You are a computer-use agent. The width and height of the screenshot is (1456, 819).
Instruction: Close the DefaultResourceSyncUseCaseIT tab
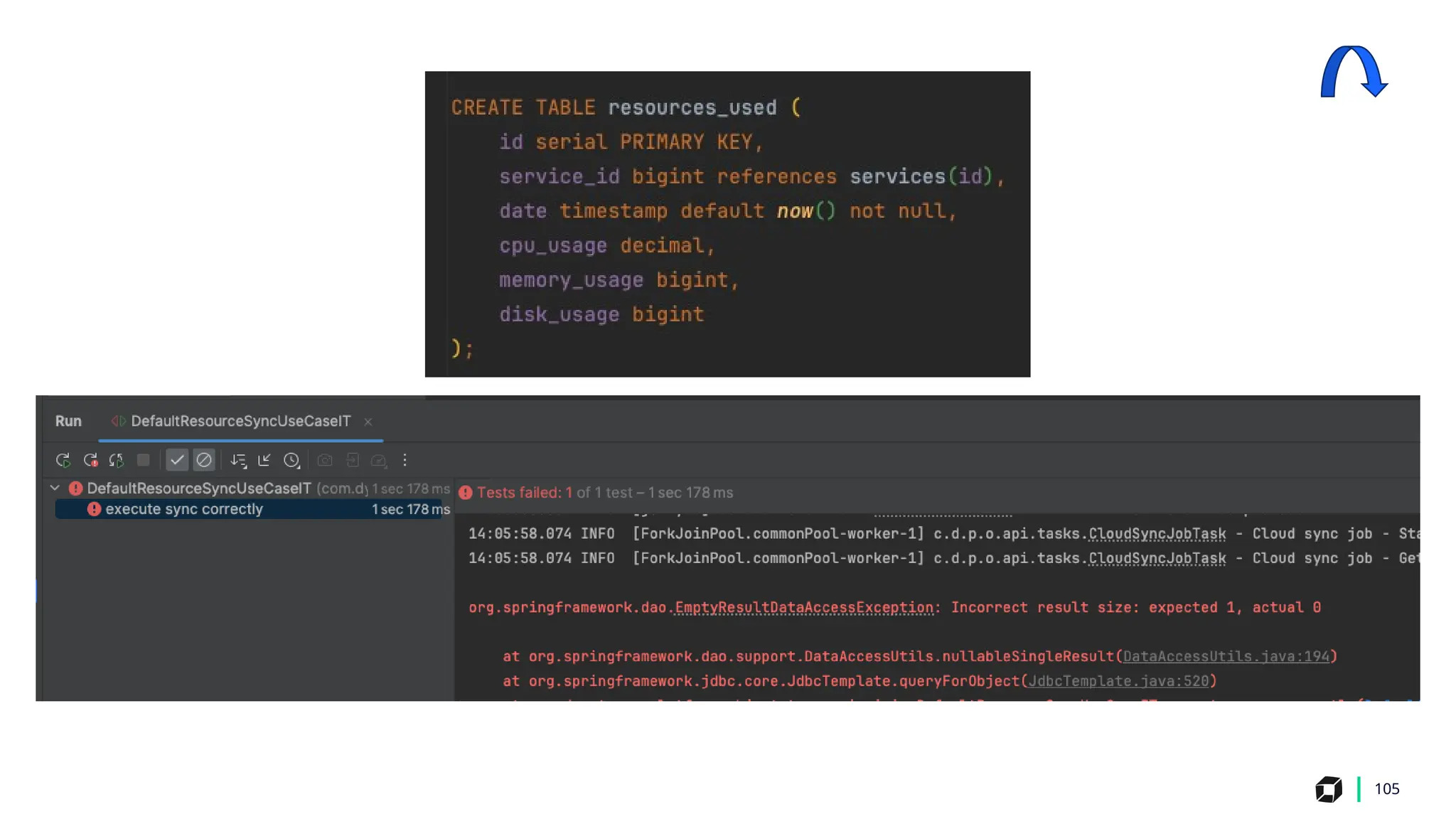click(x=368, y=422)
